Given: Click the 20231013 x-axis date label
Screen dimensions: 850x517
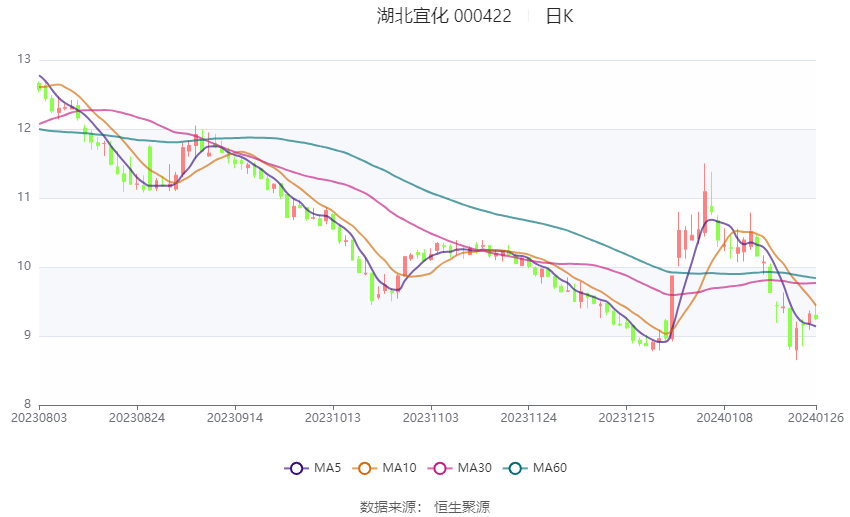Looking at the screenshot, I should [x=333, y=418].
